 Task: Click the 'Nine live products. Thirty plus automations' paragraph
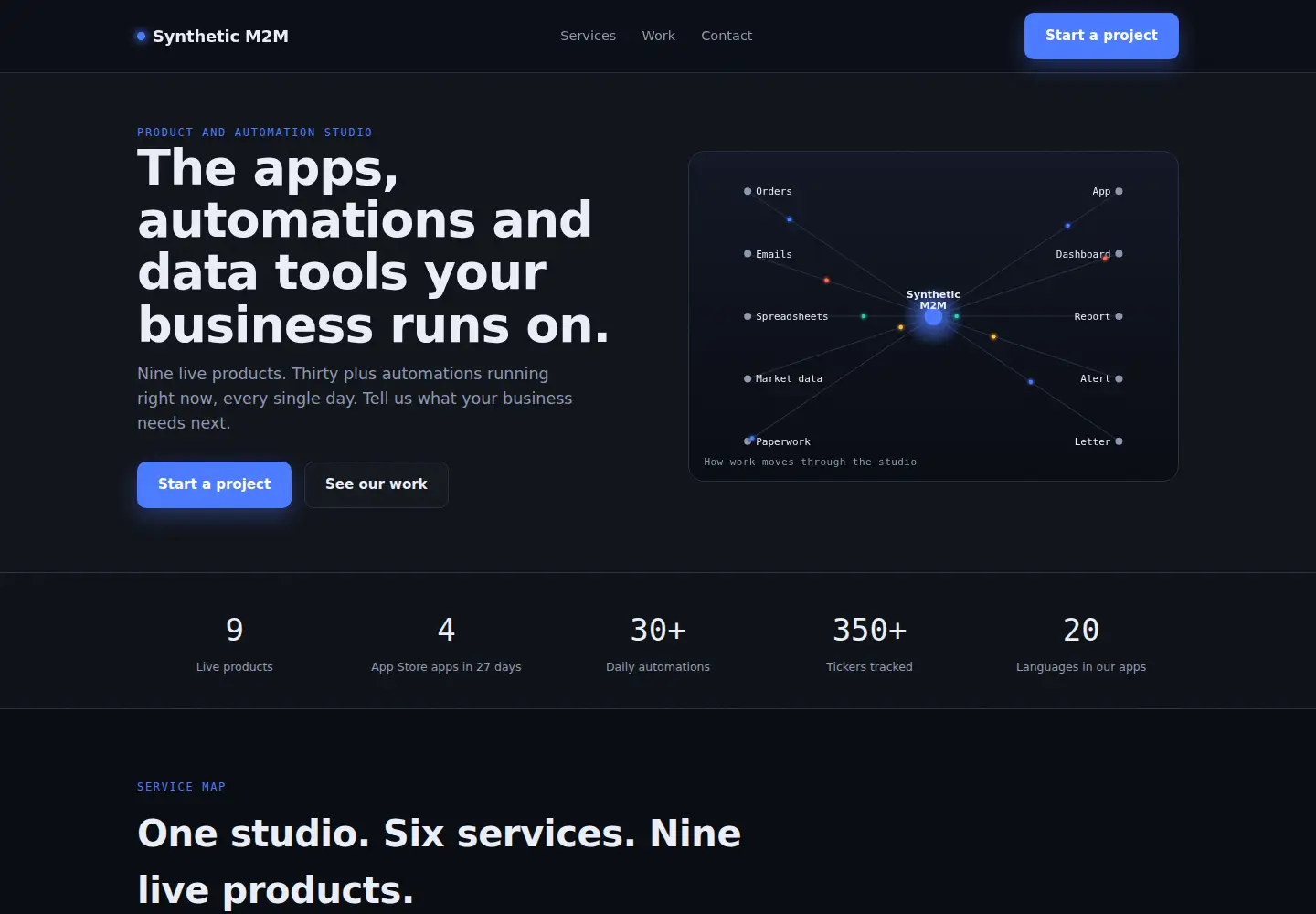click(x=355, y=399)
